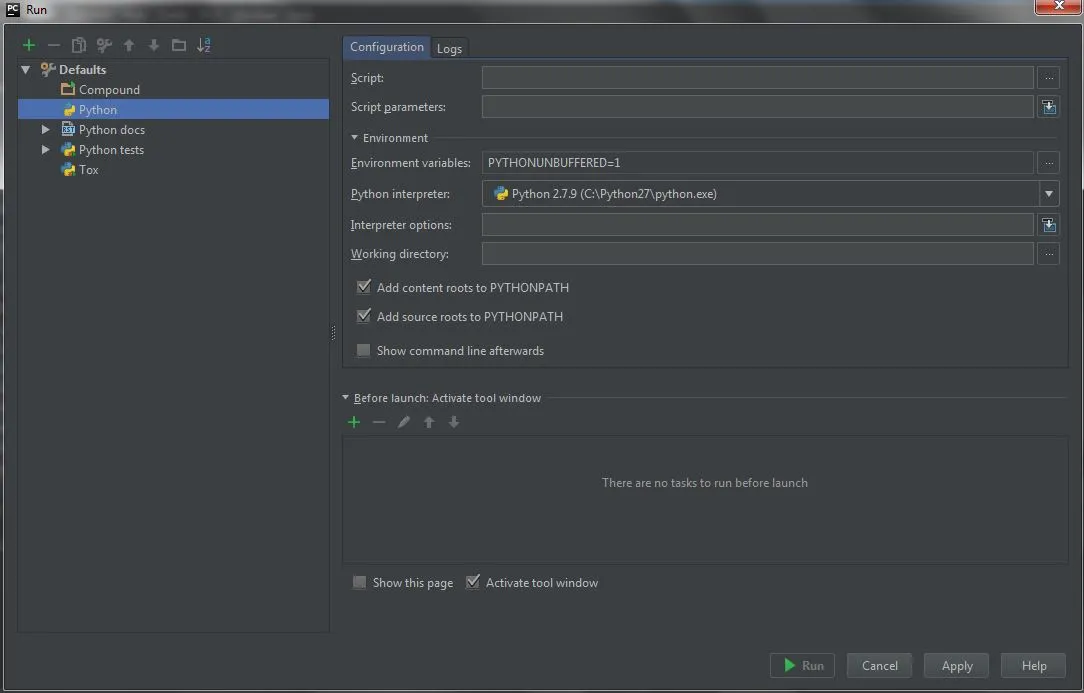
Task: Open the edit defaults wrench icon
Action: (x=104, y=46)
